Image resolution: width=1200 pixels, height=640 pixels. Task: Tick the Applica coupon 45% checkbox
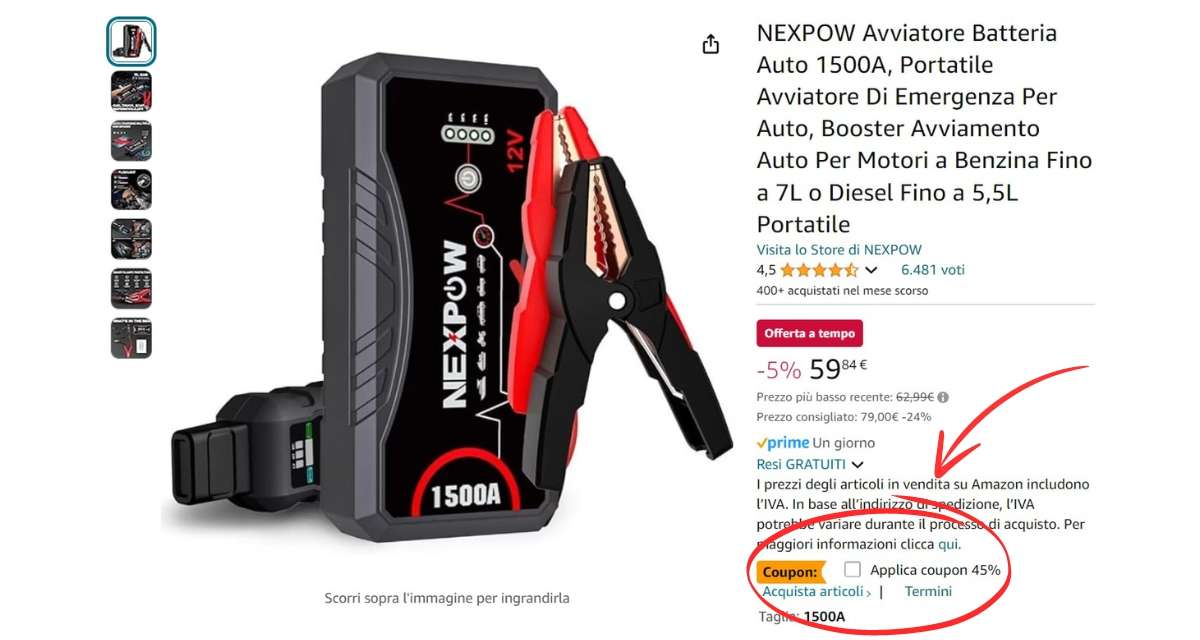(x=852, y=569)
